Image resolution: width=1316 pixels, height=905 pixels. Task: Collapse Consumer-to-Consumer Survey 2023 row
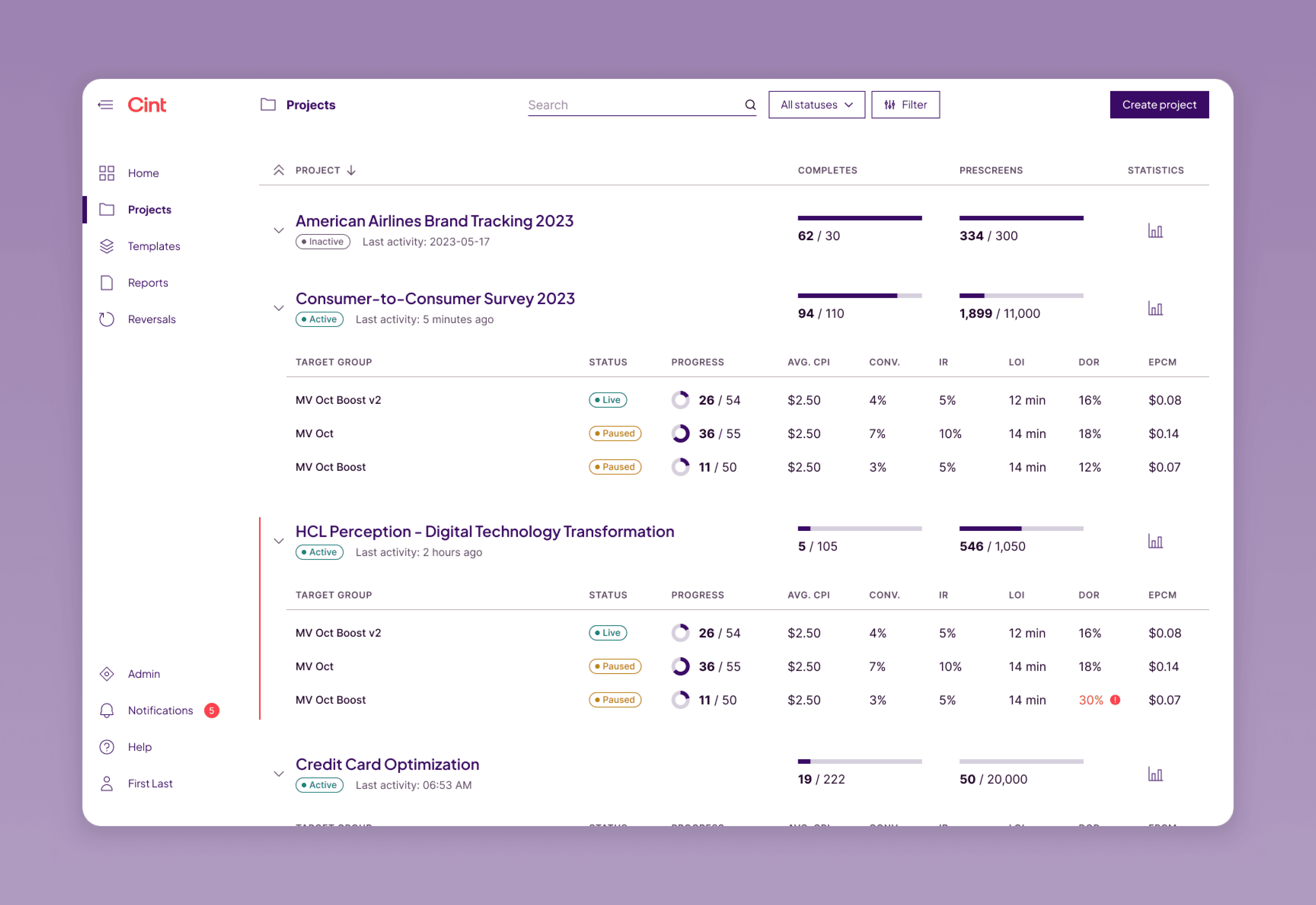(279, 308)
